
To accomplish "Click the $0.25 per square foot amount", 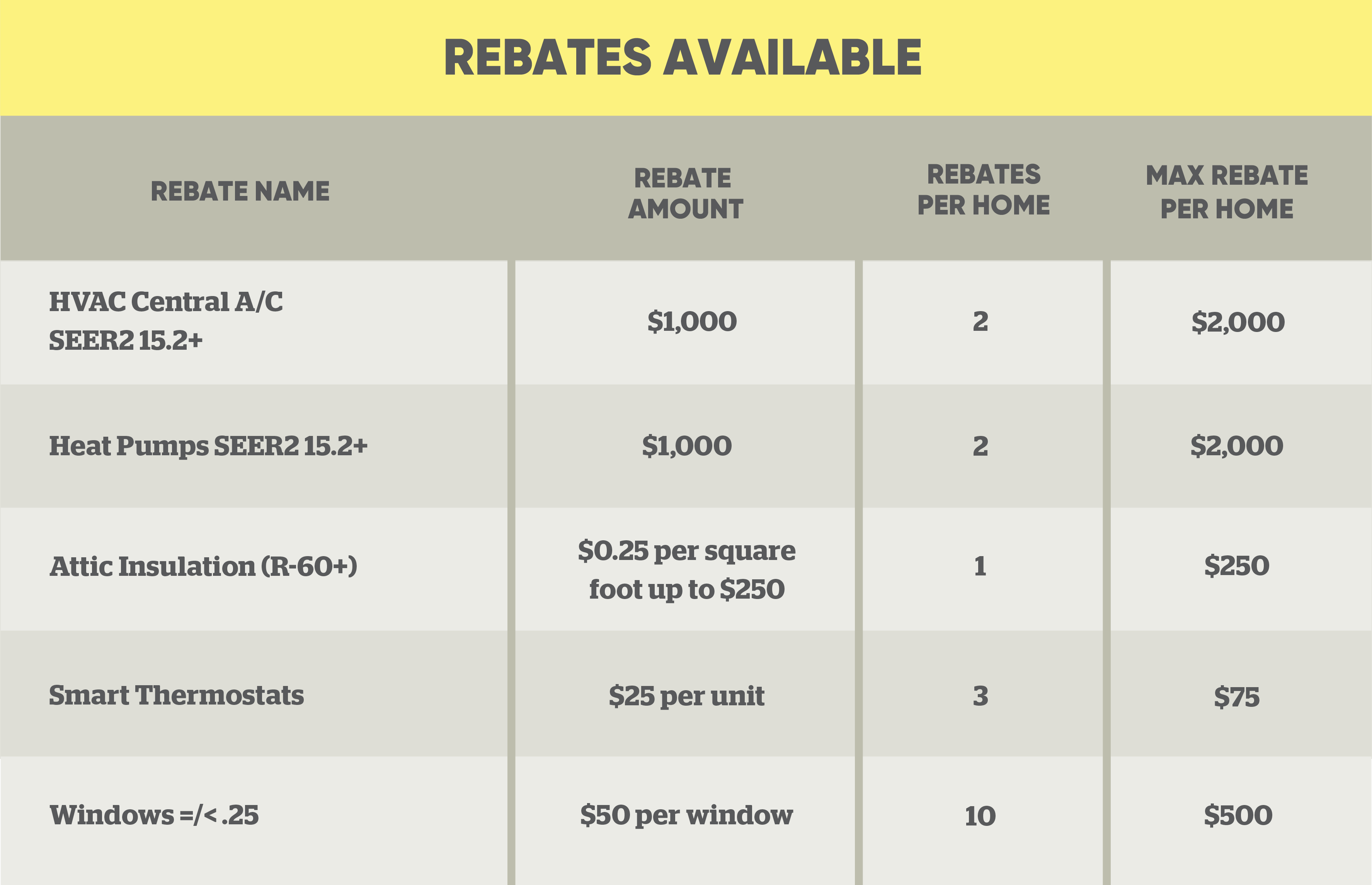I will point(686,570).
